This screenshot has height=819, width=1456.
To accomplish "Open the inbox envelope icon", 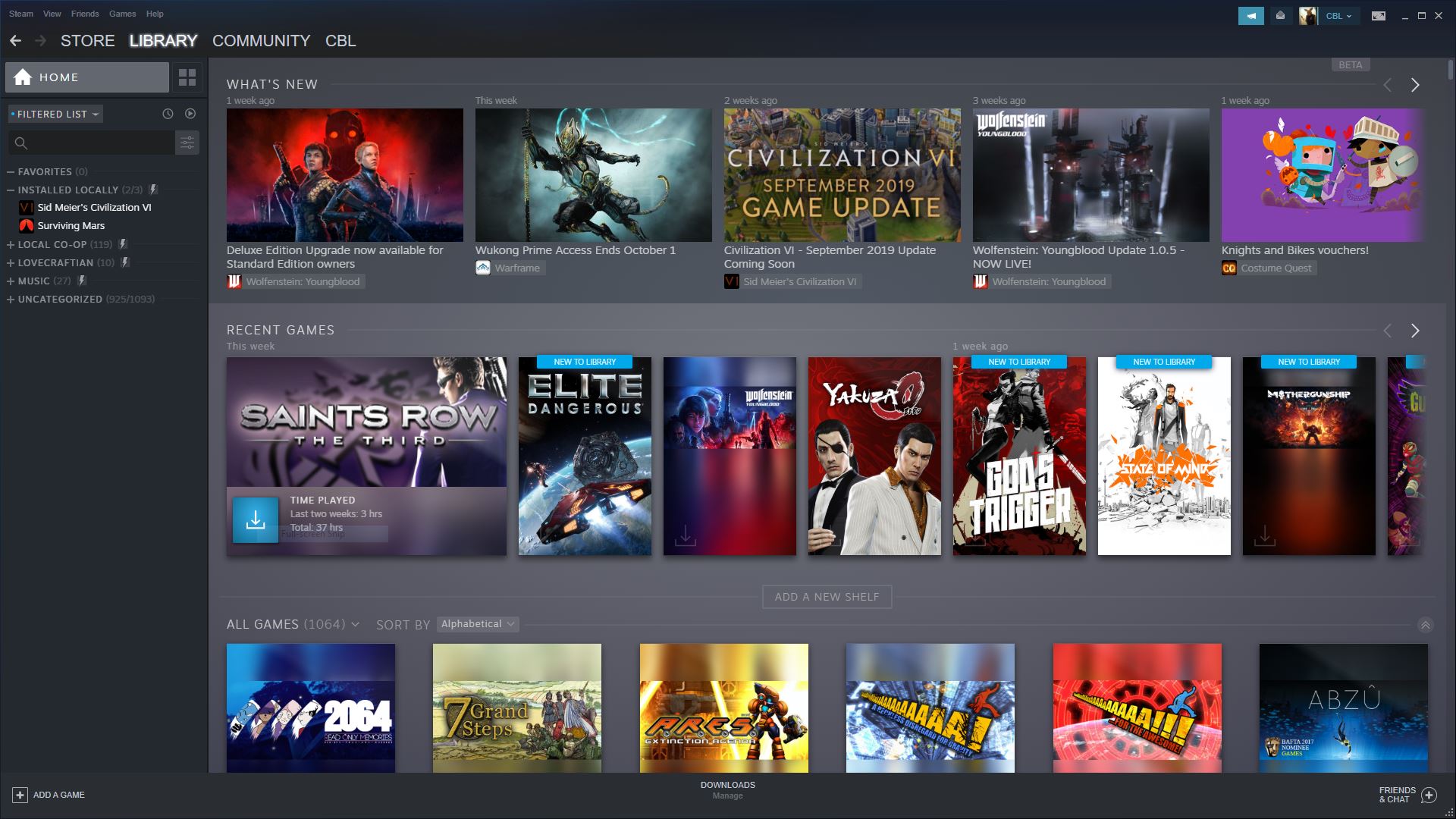I will [1281, 15].
